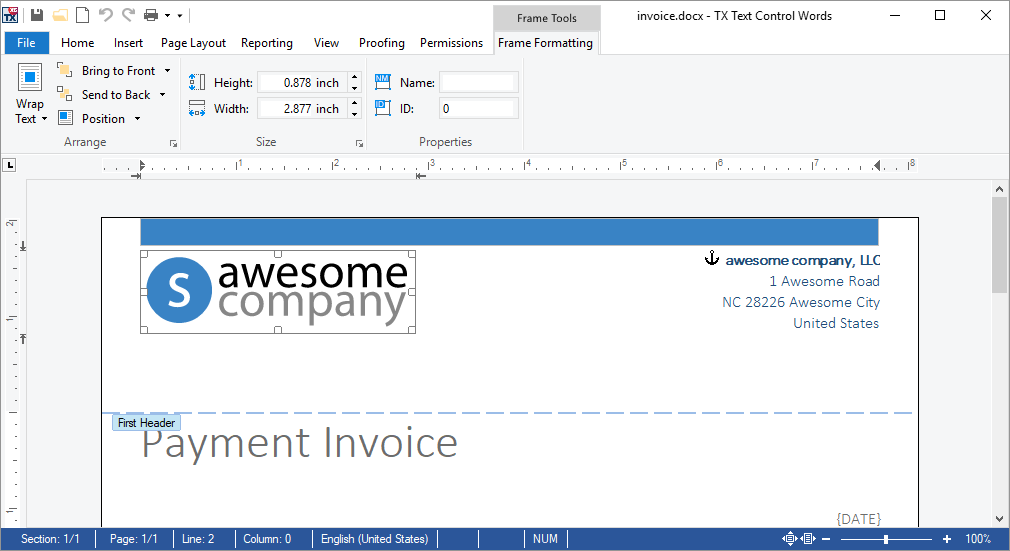Switch to the Home tab
The height and width of the screenshot is (551, 1010).
[x=77, y=43]
